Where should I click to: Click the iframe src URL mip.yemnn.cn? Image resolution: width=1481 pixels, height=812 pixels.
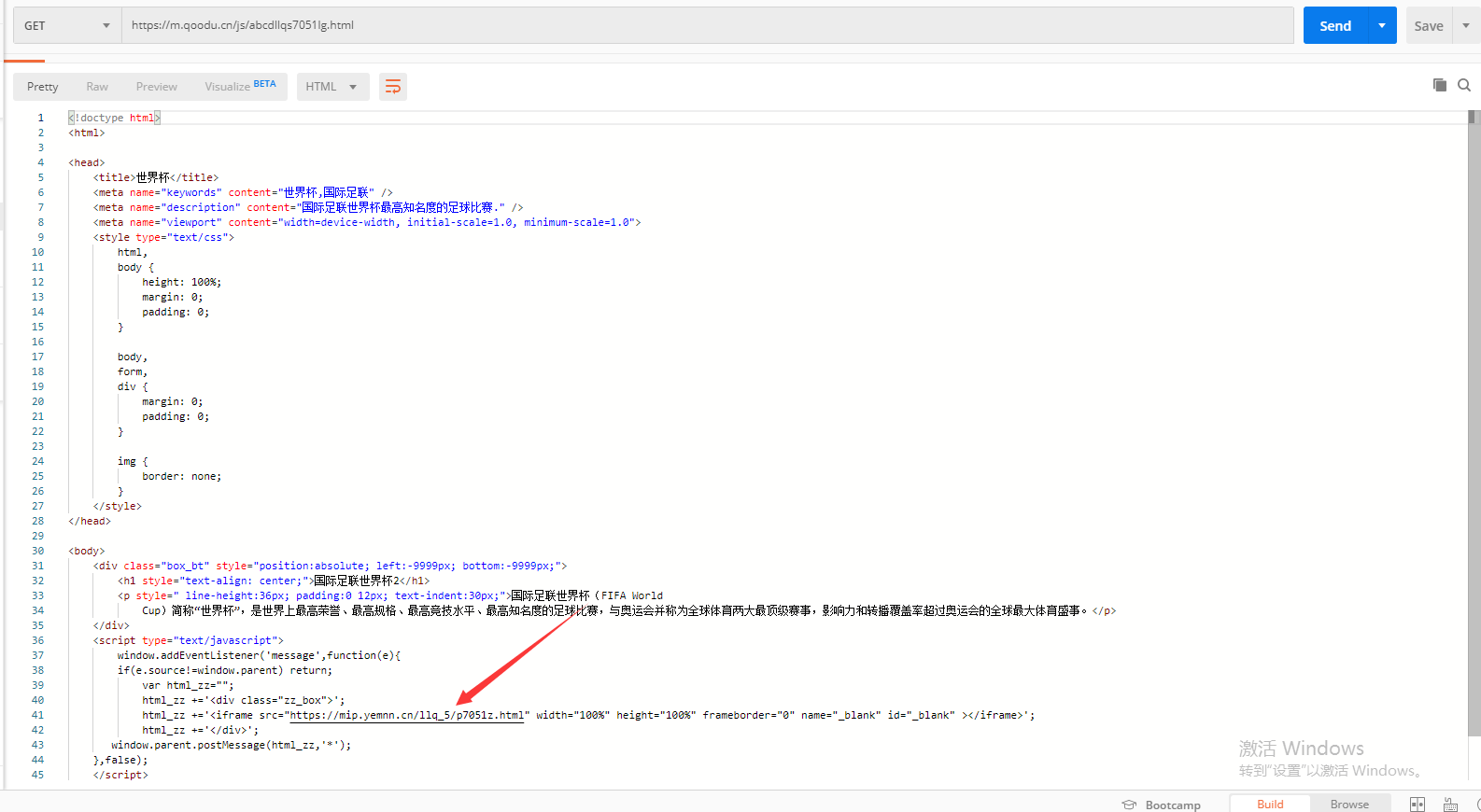click(x=406, y=715)
